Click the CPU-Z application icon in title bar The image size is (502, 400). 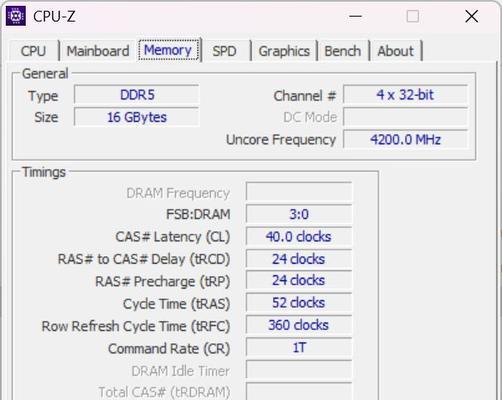[16, 16]
